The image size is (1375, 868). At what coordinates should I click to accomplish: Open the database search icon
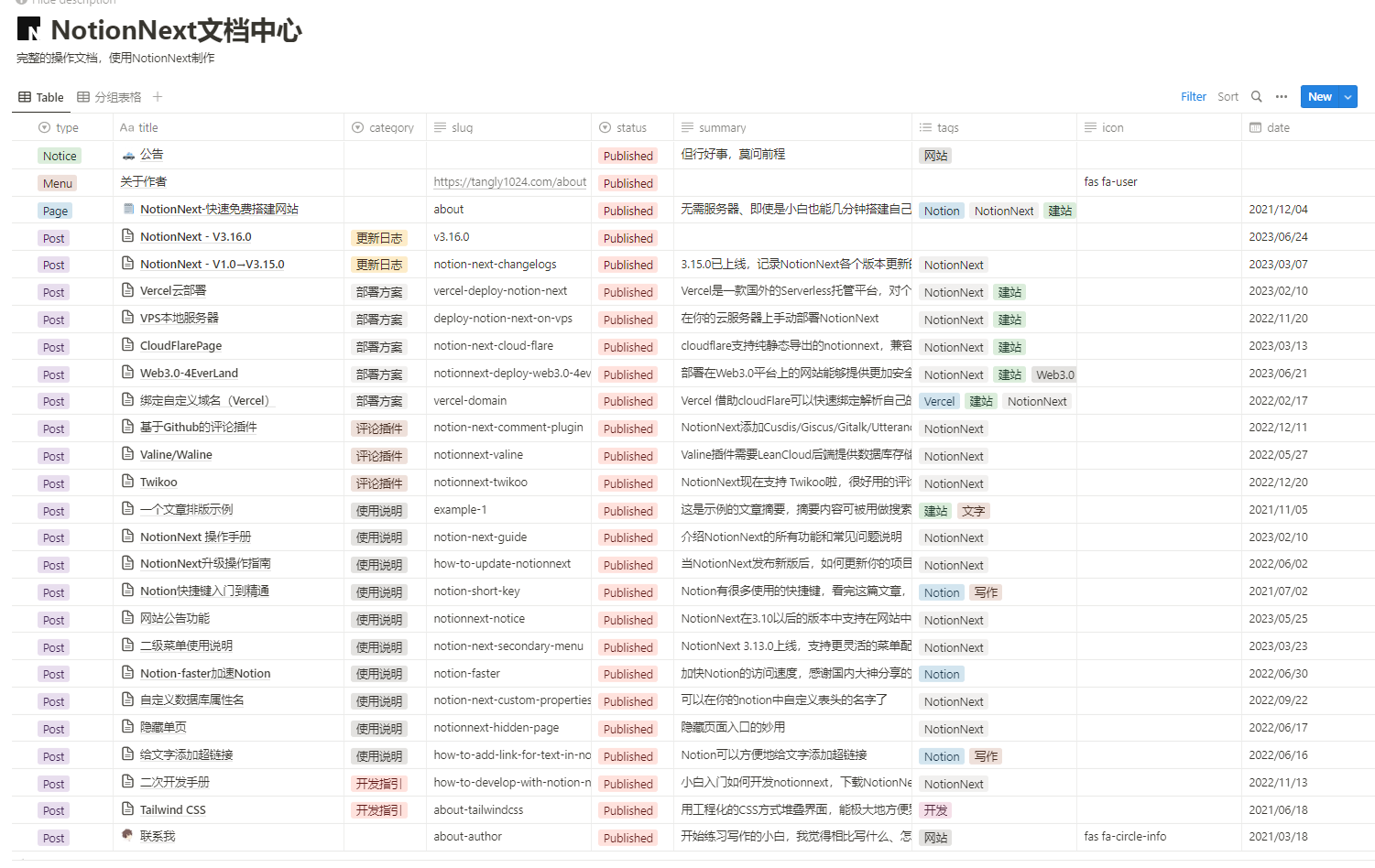(1257, 97)
